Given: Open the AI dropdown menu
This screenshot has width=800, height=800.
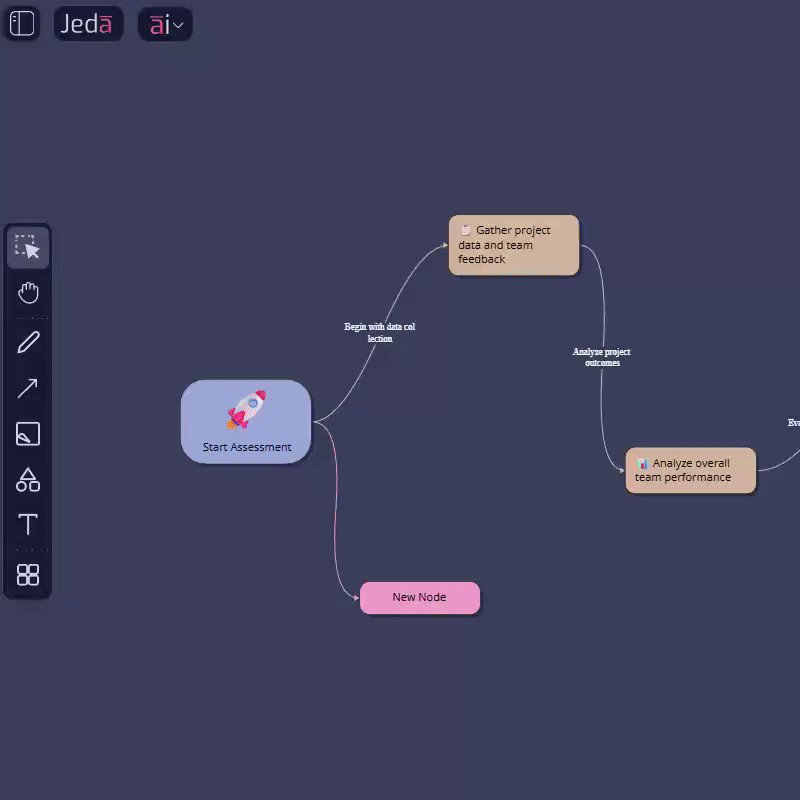Looking at the screenshot, I should [x=165, y=24].
